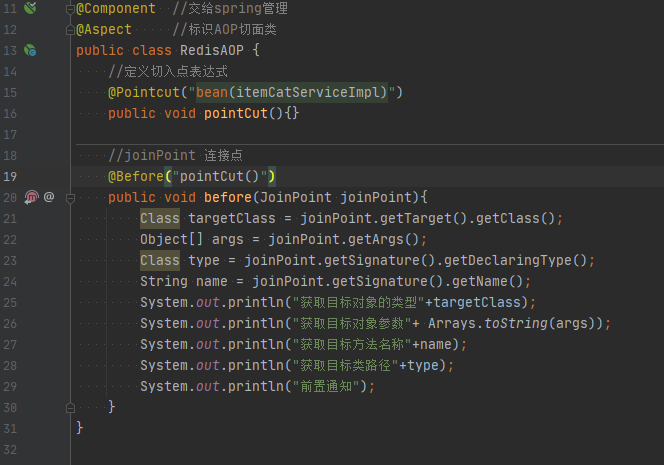Click the highlighted Class keyword on line 23

point(160,260)
